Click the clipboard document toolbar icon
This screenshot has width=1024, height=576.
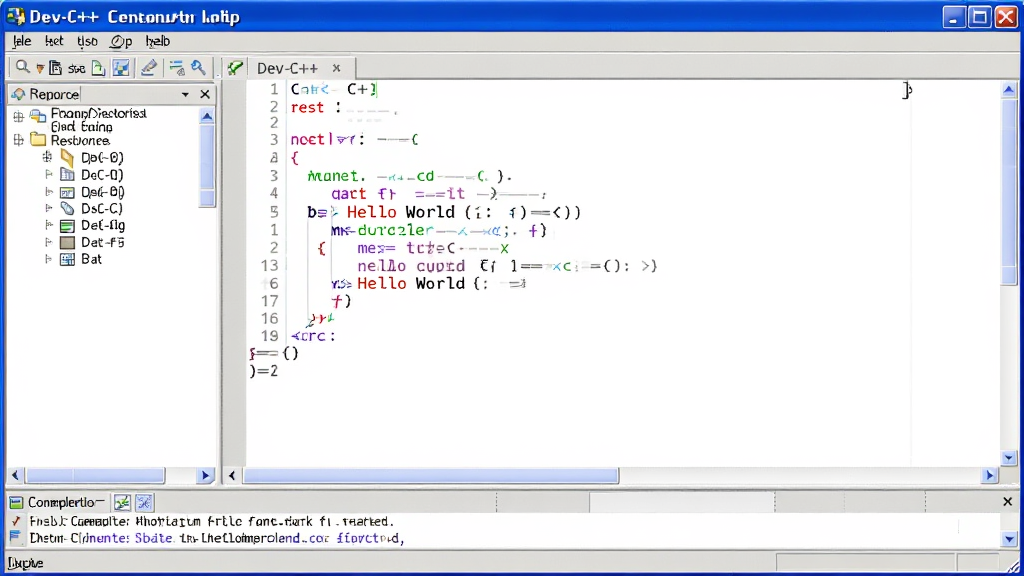[56, 67]
